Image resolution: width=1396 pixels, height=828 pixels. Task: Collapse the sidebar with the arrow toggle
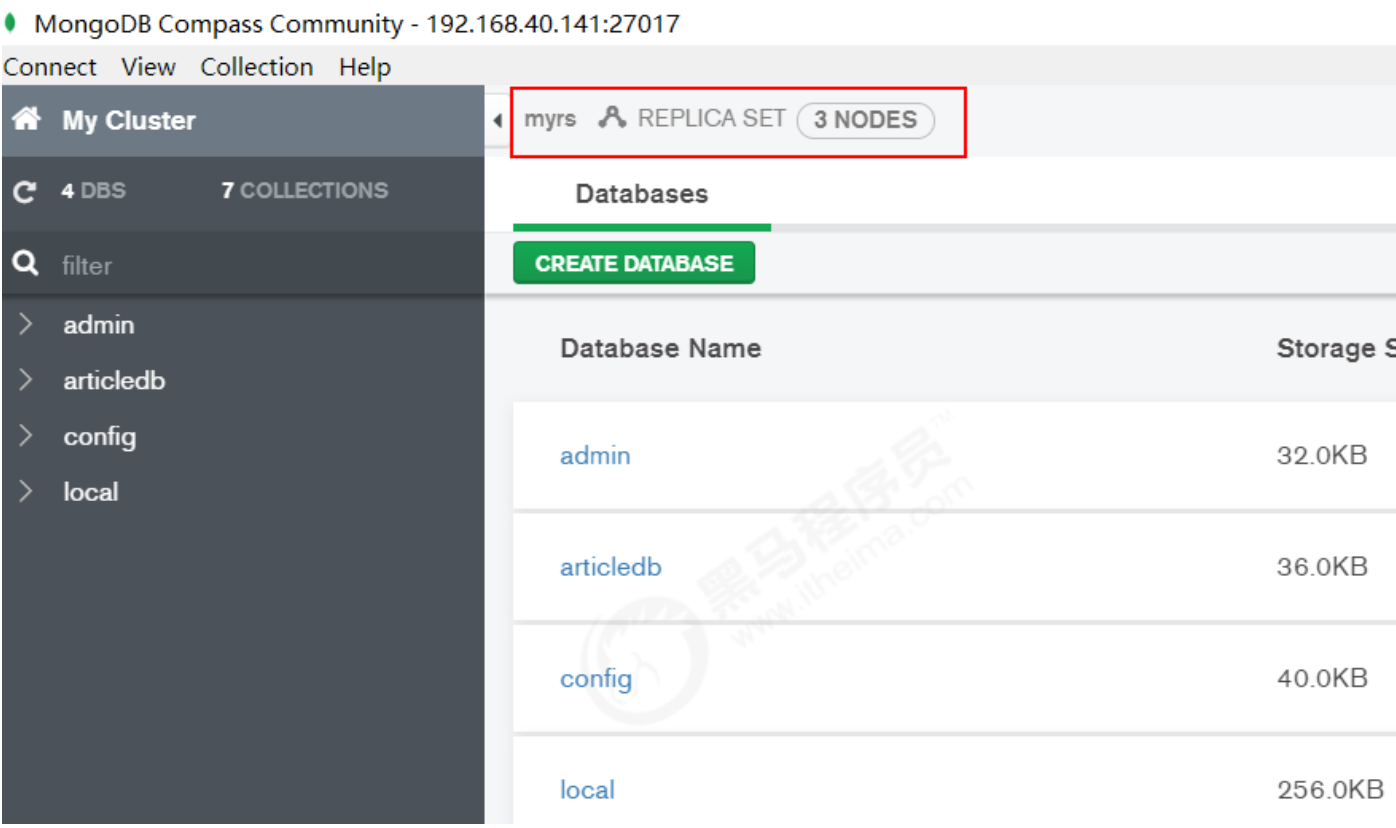point(498,121)
